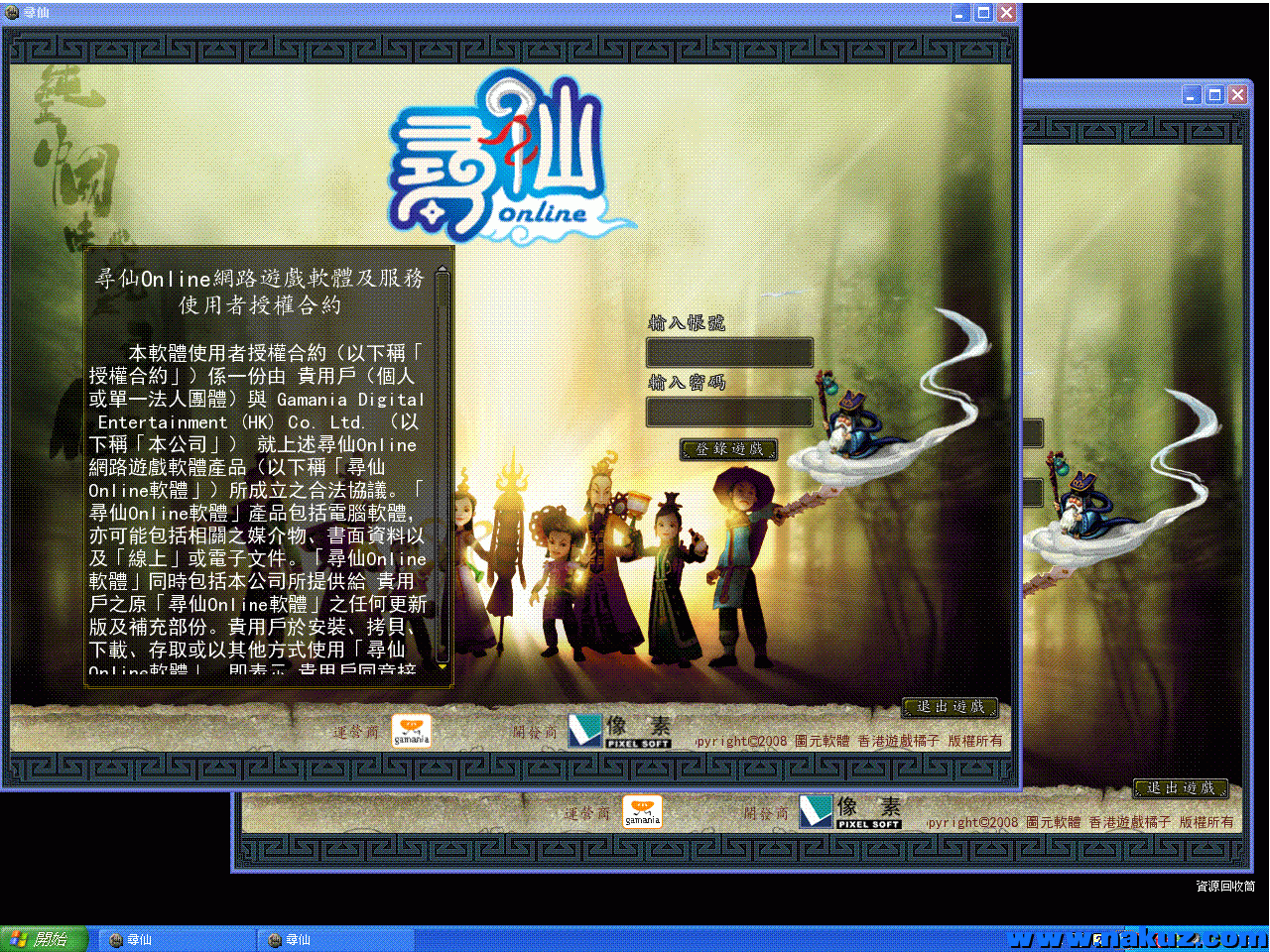Screen dimensions: 1270x952
Task: Open the 開始 Start button
Action: coord(44,939)
